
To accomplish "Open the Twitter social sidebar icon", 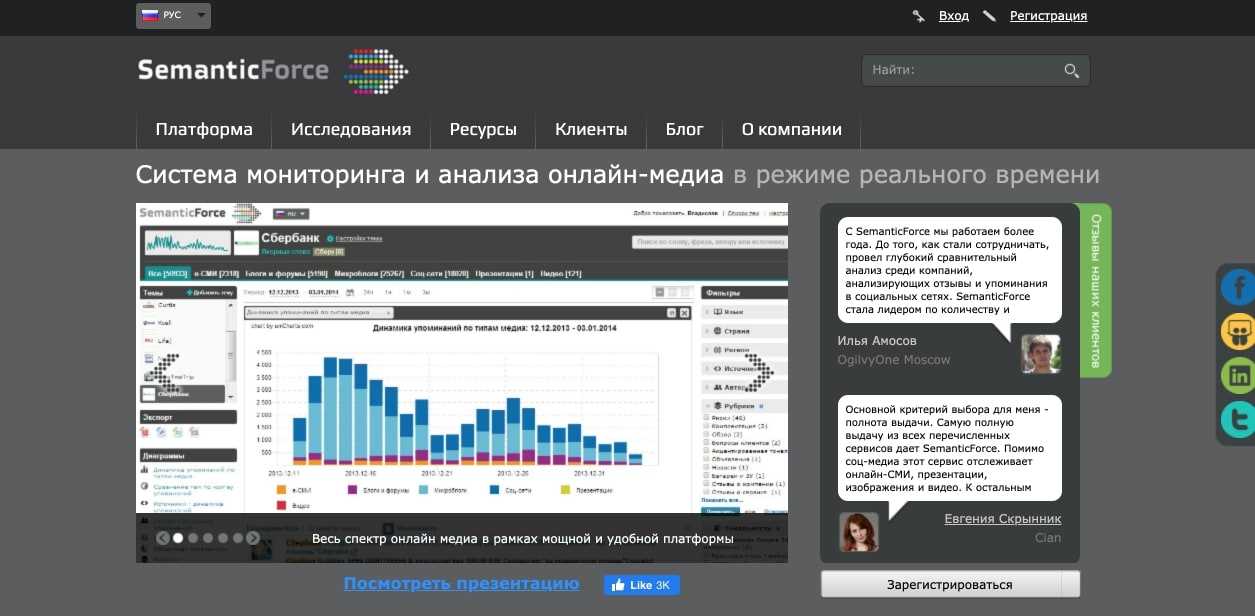I will (1238, 420).
